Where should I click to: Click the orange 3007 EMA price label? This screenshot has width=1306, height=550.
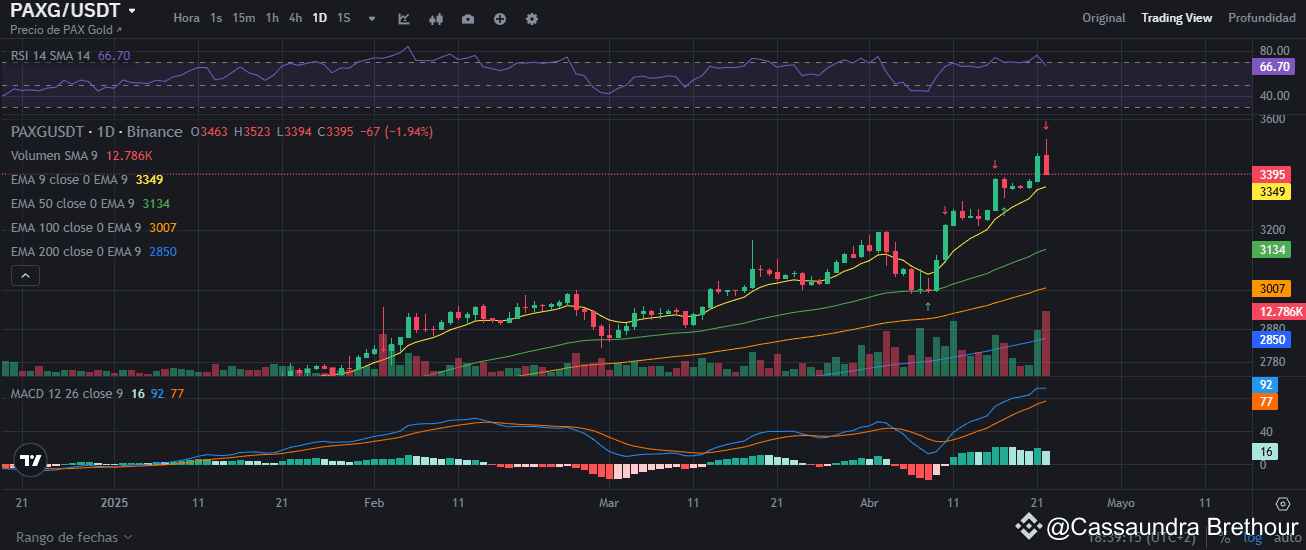[x=1272, y=288]
